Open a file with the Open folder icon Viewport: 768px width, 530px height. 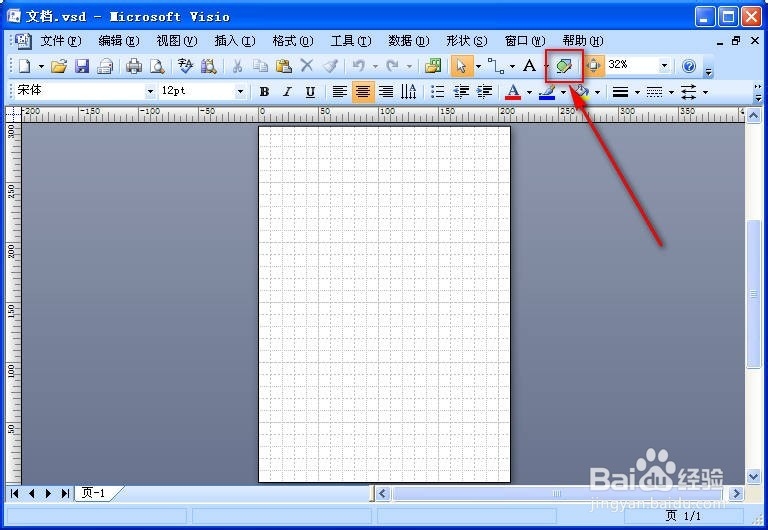pyautogui.click(x=59, y=66)
